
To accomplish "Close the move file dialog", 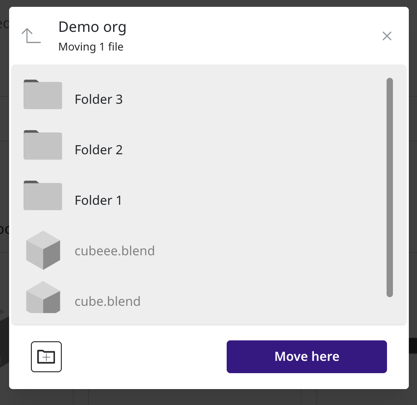I will pyautogui.click(x=387, y=36).
